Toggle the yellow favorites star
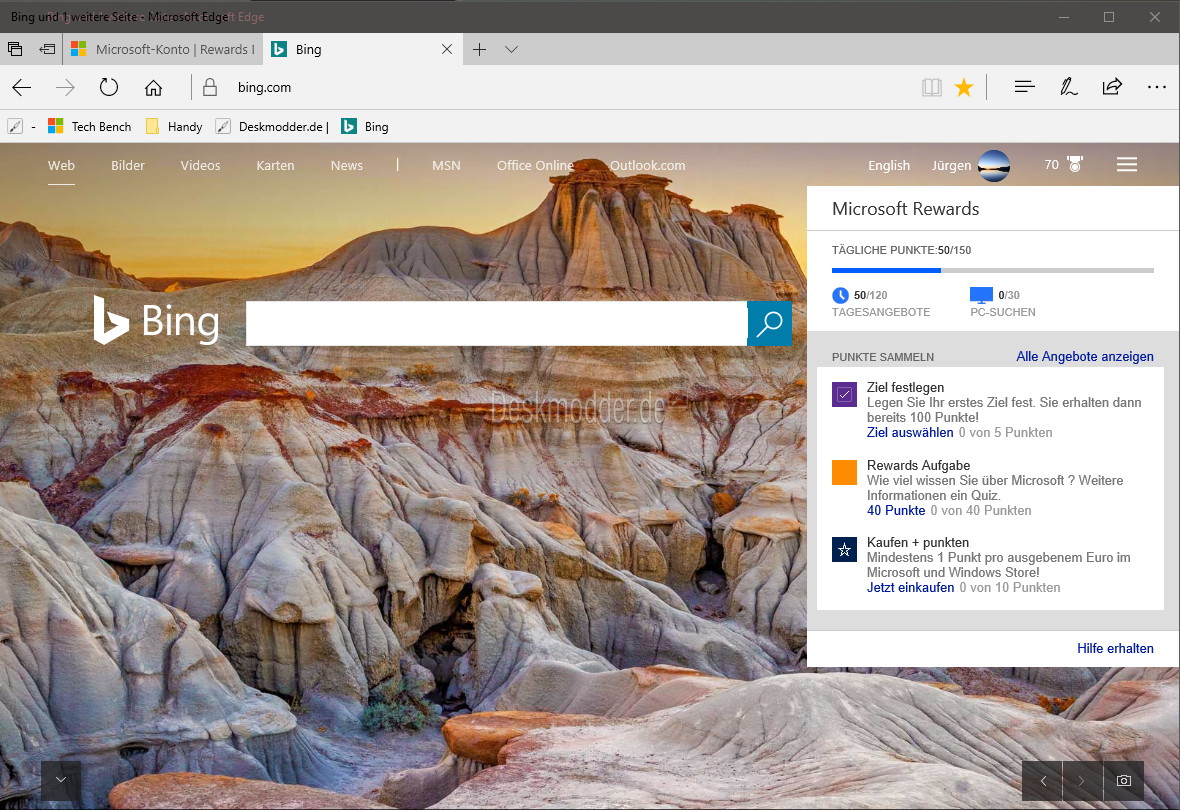Screen dimensions: 1180x810 (x=964, y=87)
